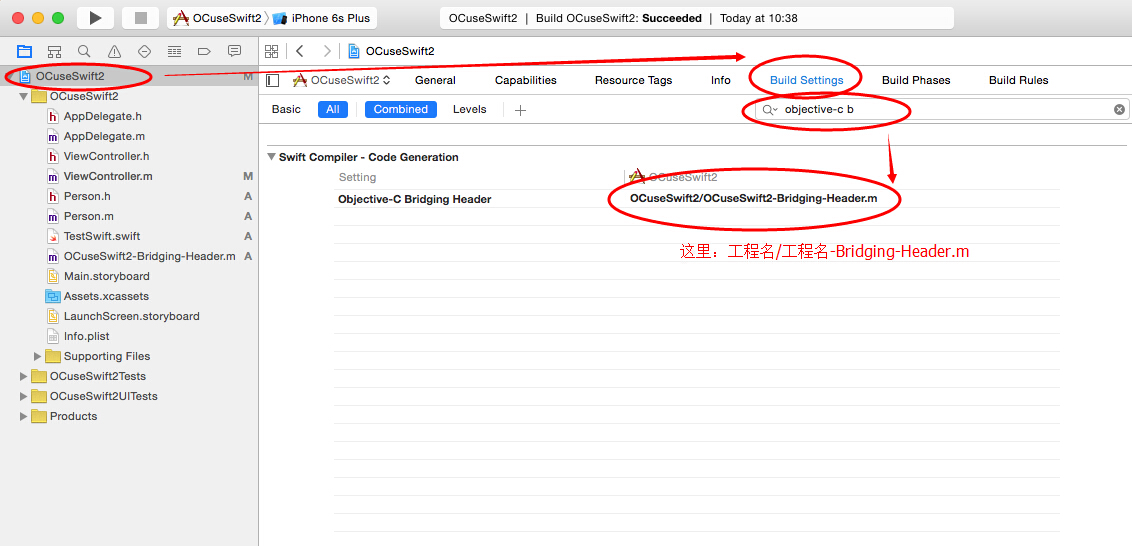
Task: Show Basic build settings
Action: [x=286, y=110]
